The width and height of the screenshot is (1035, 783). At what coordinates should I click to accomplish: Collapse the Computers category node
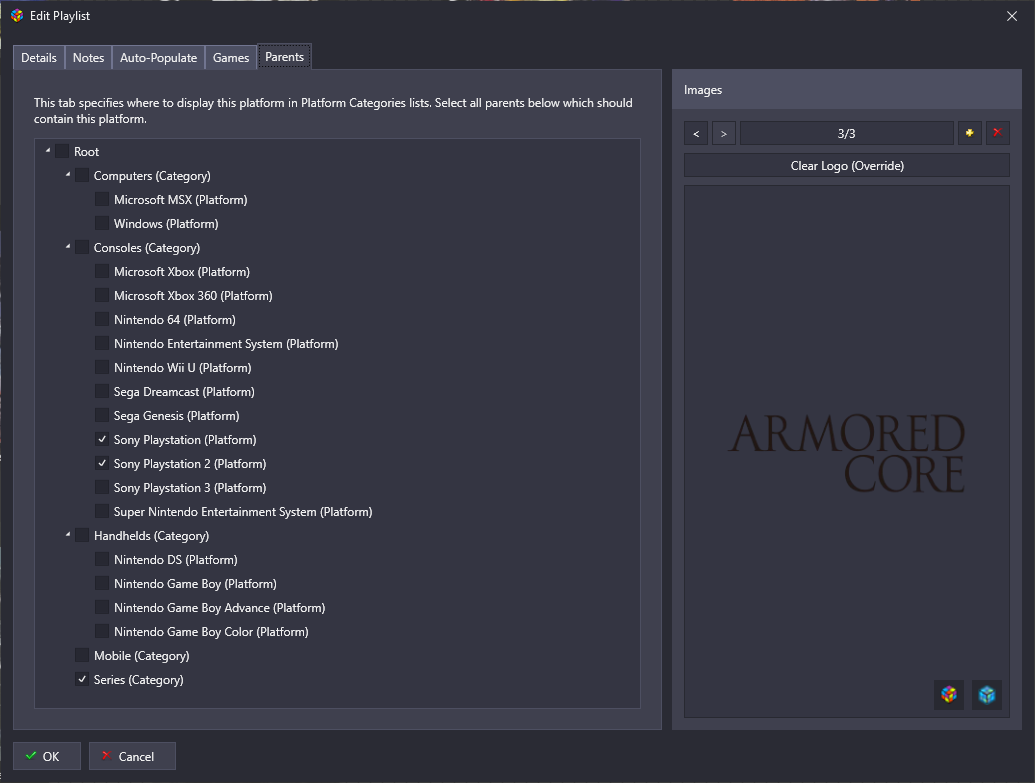68,175
